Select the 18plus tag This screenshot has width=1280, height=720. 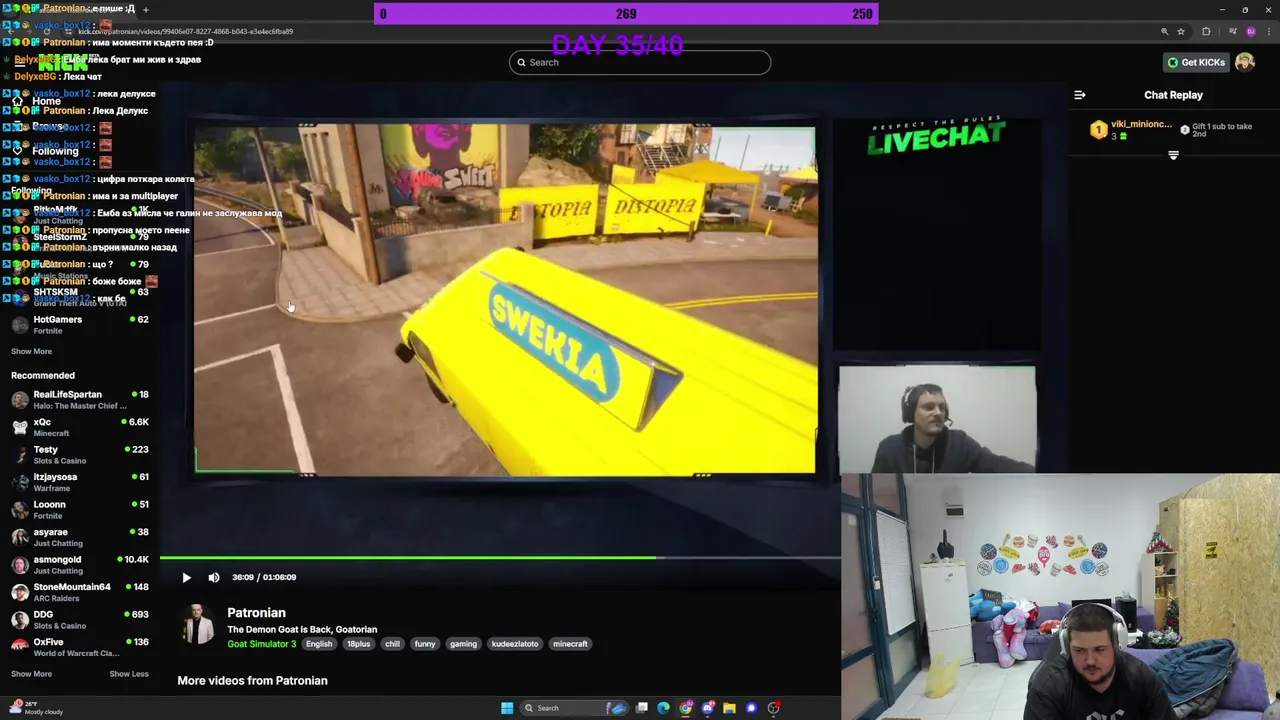click(358, 644)
